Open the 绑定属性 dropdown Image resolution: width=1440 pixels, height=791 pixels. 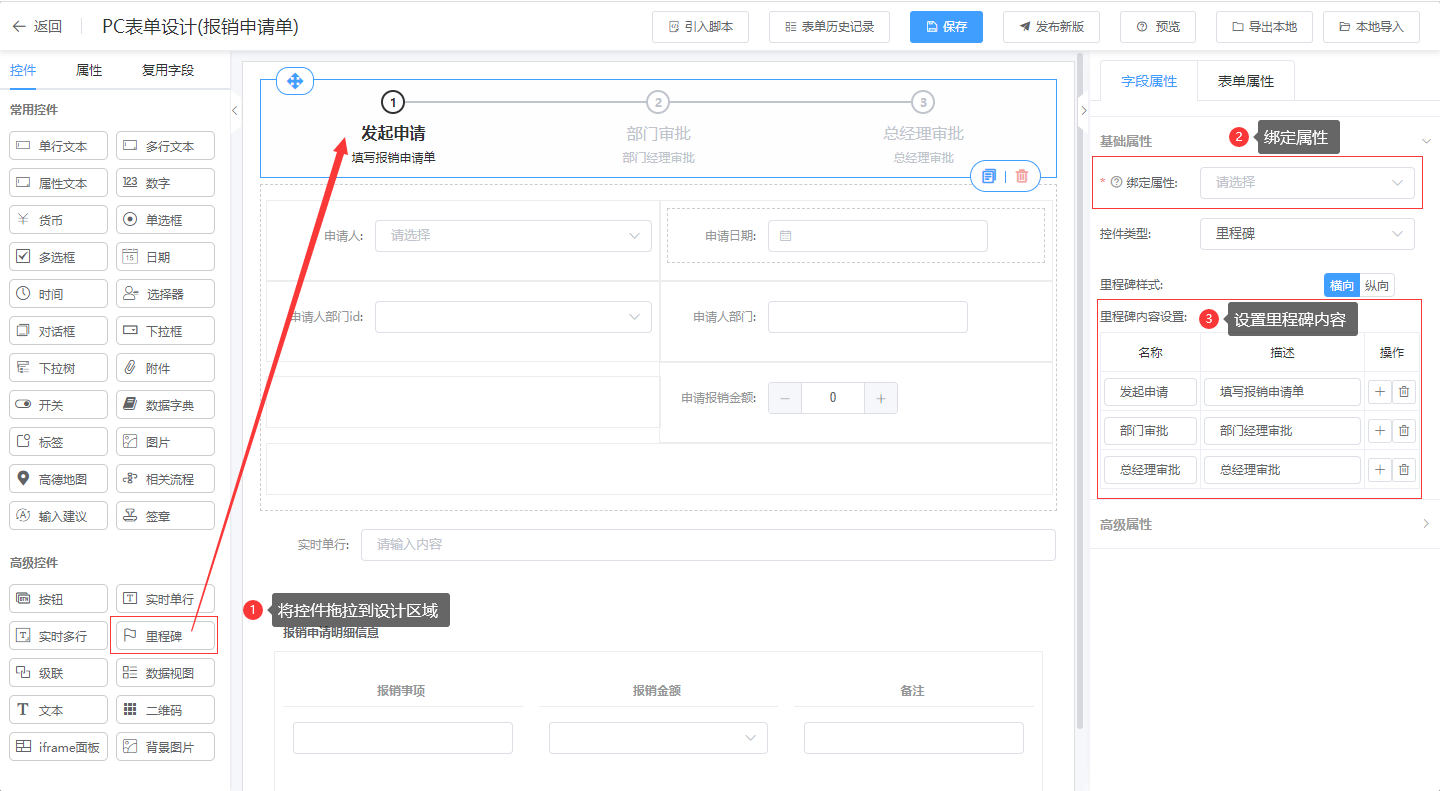(x=1307, y=183)
